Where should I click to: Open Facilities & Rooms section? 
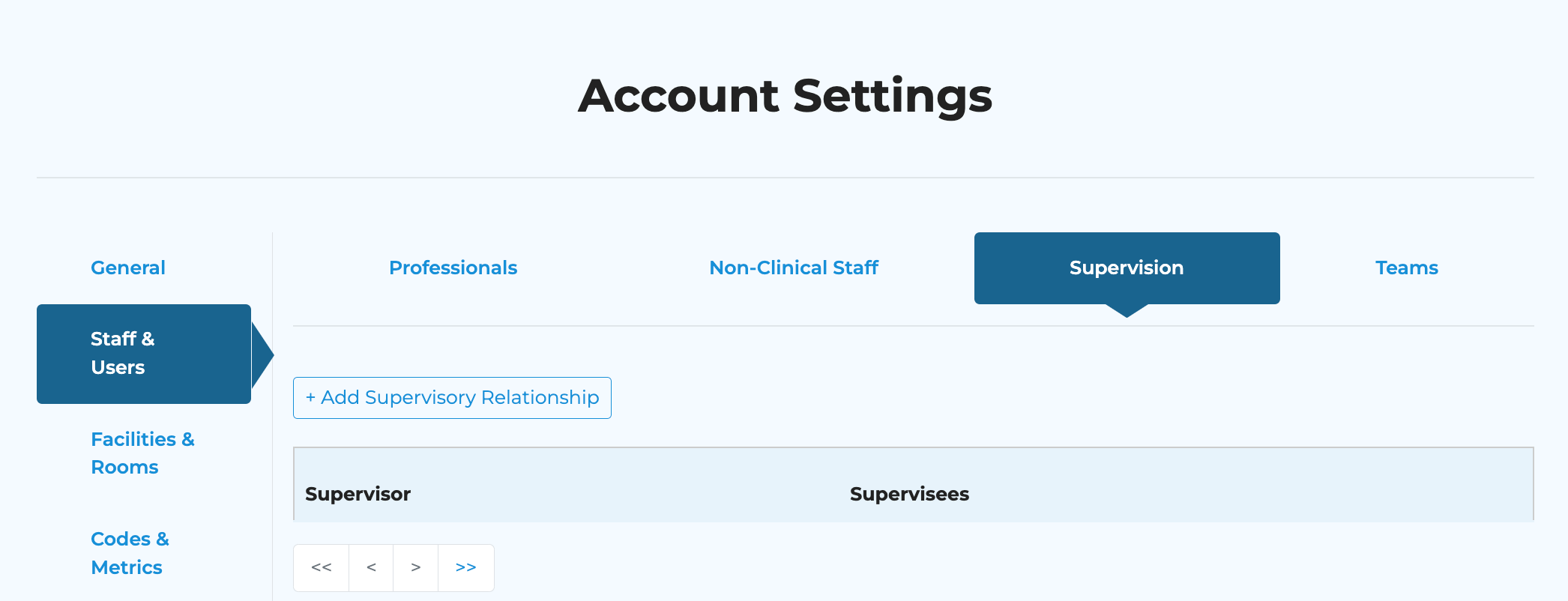[x=142, y=453]
